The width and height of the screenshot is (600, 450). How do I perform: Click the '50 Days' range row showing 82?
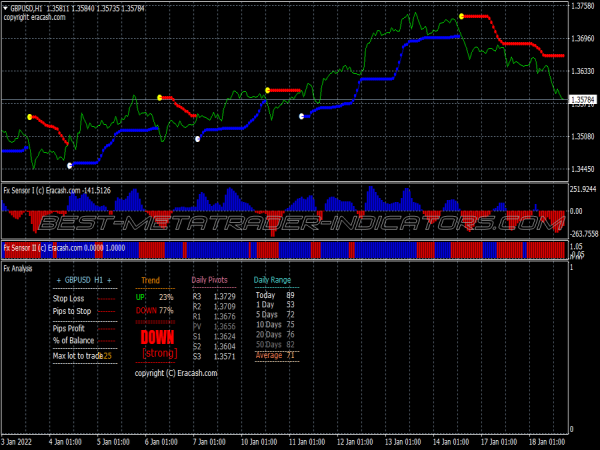click(x=275, y=344)
